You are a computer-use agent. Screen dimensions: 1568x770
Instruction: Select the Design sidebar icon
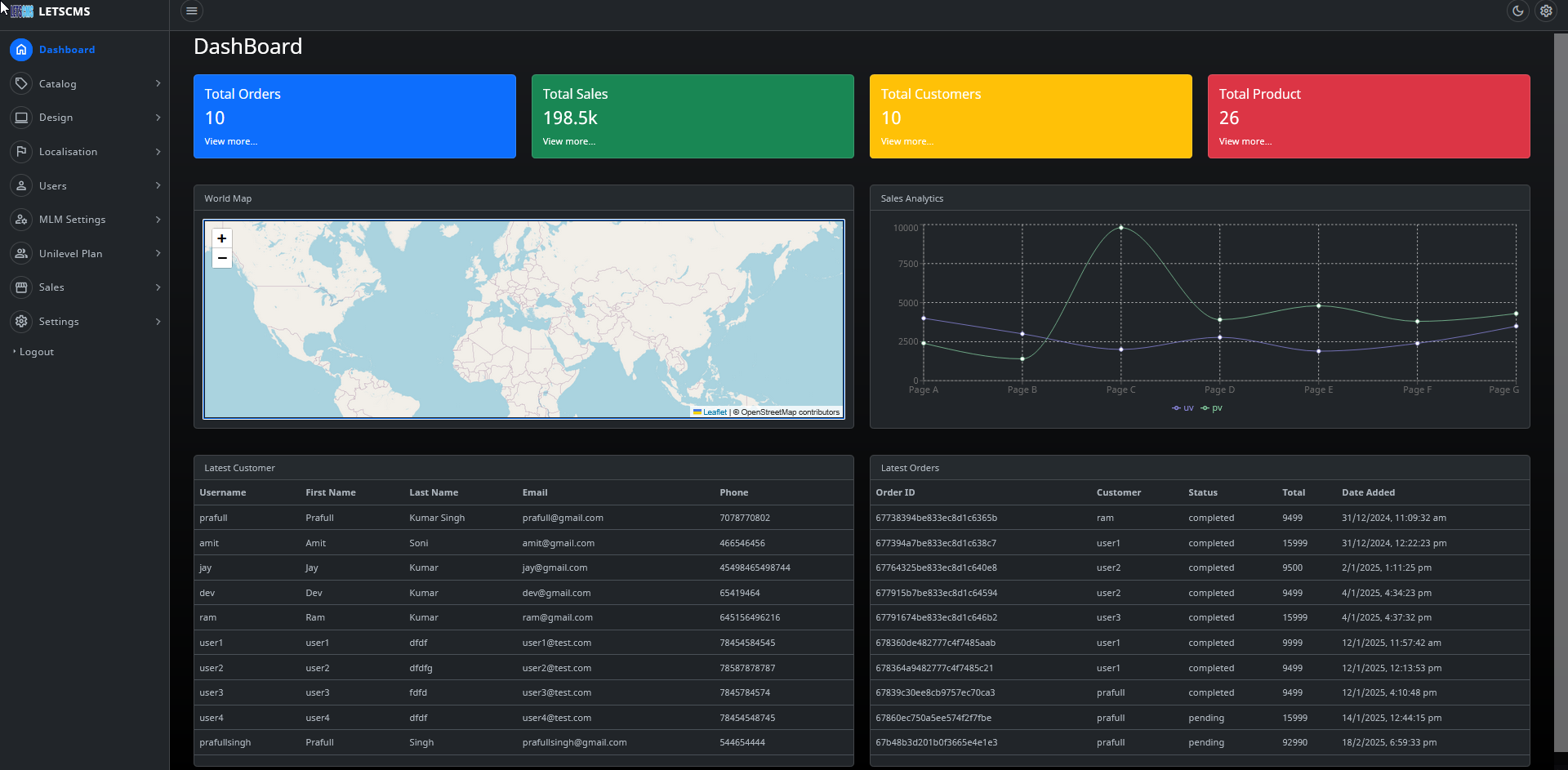(20, 117)
